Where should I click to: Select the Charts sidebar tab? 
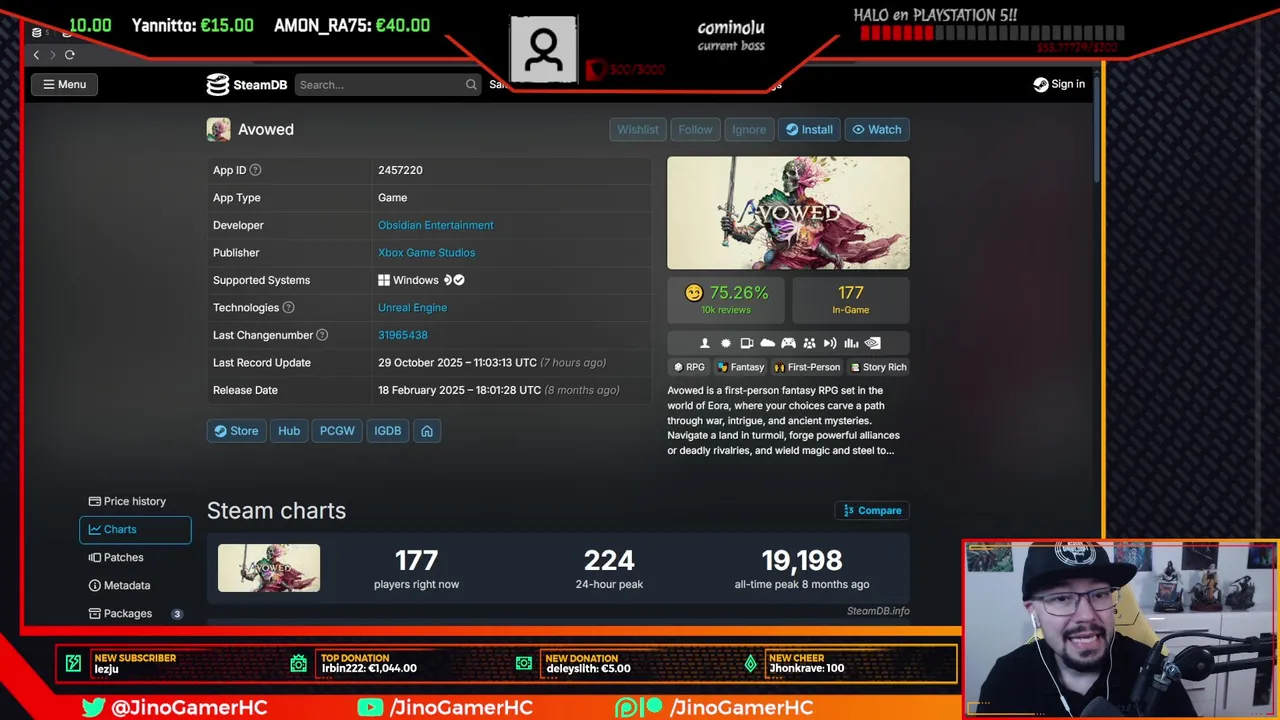[x=135, y=530]
